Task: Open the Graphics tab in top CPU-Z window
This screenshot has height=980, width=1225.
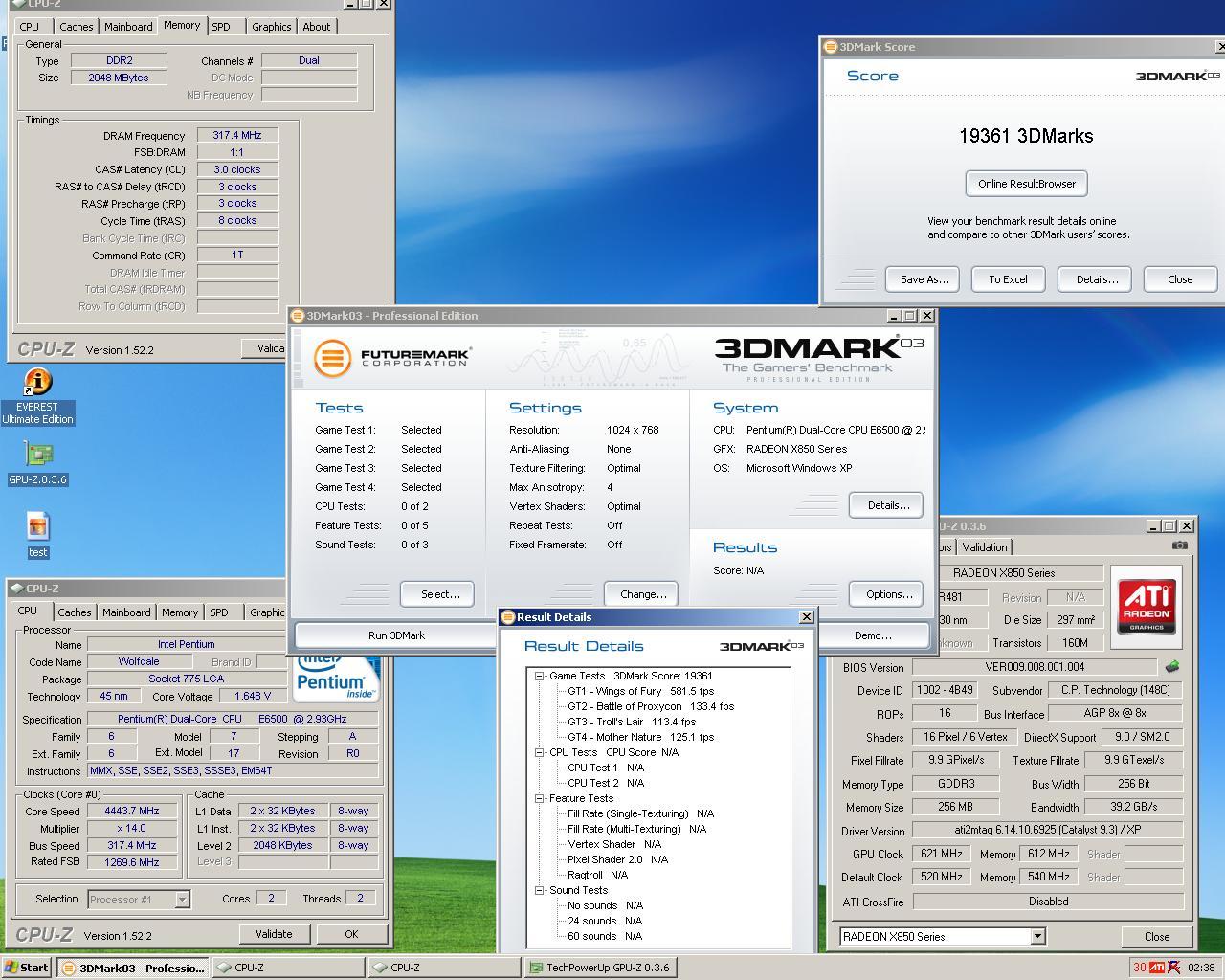Action: tap(271, 27)
